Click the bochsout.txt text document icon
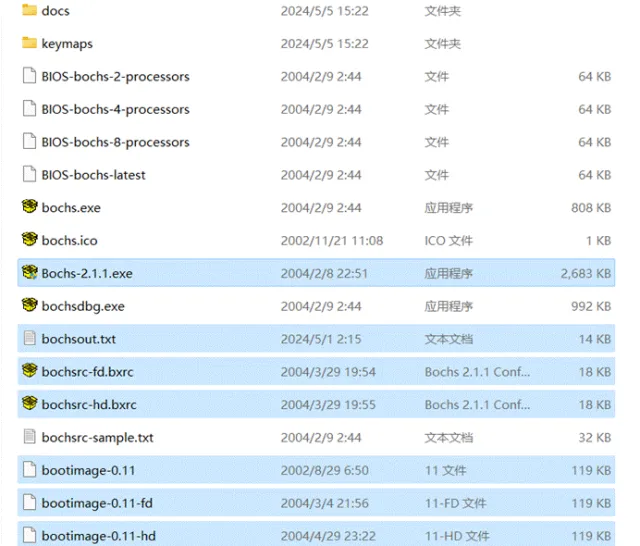Viewport: 640px width, 546px height. 29,338
